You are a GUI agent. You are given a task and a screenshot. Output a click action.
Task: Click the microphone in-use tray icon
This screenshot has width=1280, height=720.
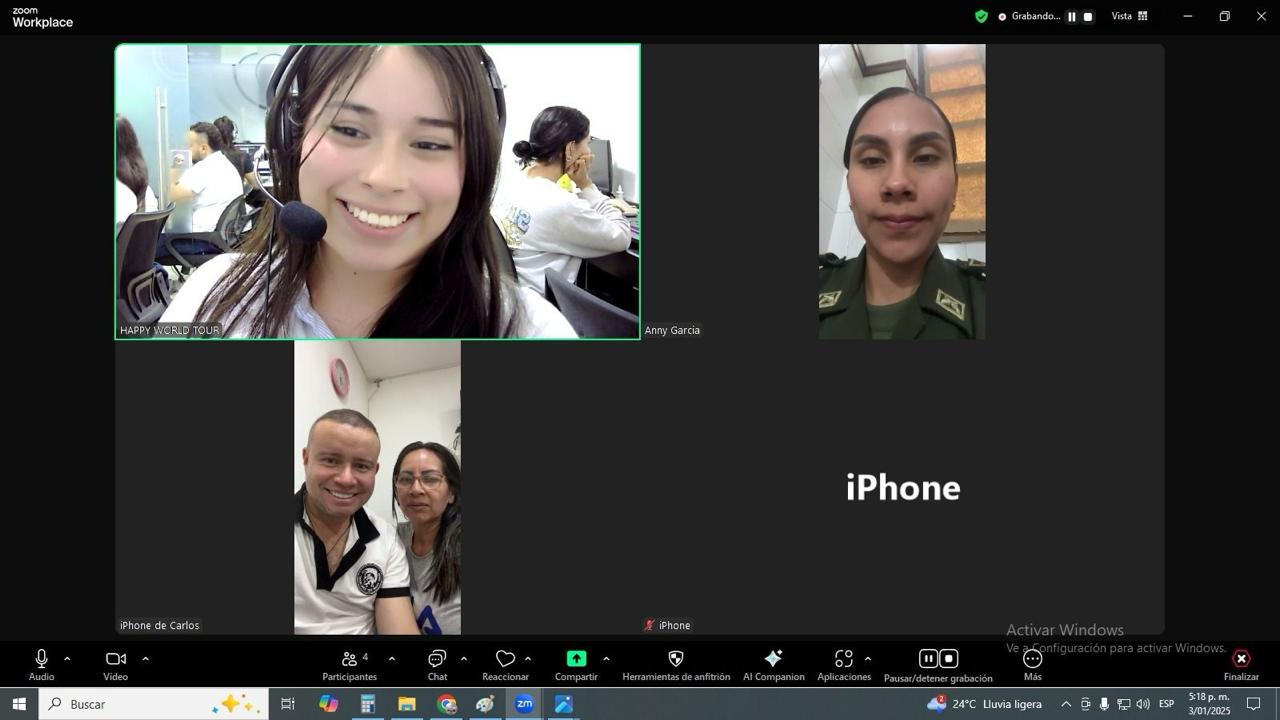pos(1104,704)
